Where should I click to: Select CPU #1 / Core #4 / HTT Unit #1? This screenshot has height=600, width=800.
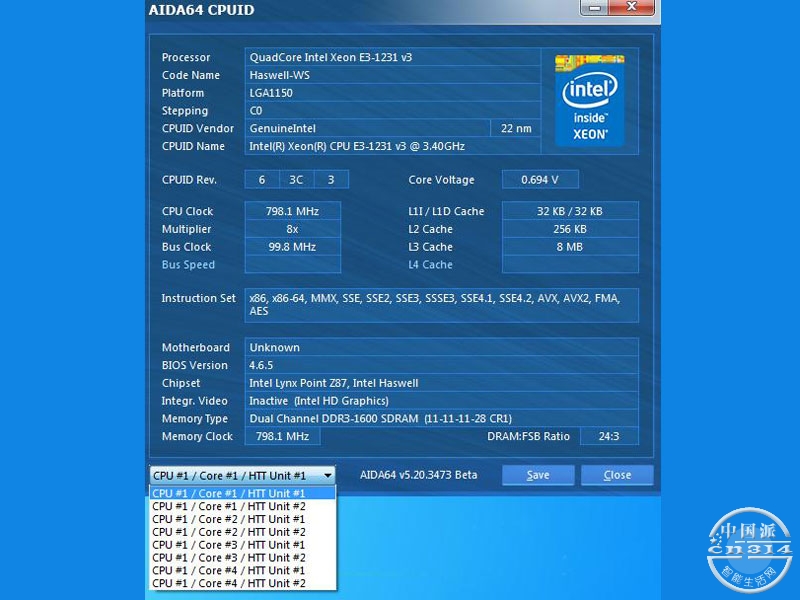click(242, 570)
